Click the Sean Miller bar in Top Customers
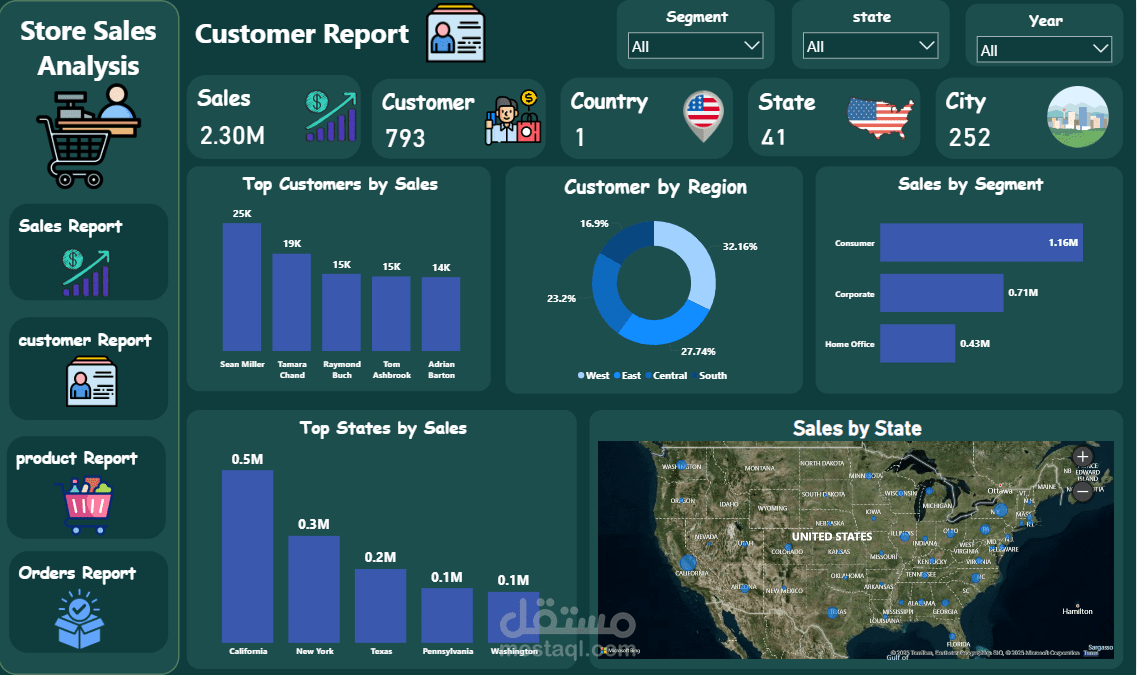Image resolution: width=1137 pixels, height=675 pixels. pyautogui.click(x=242, y=286)
